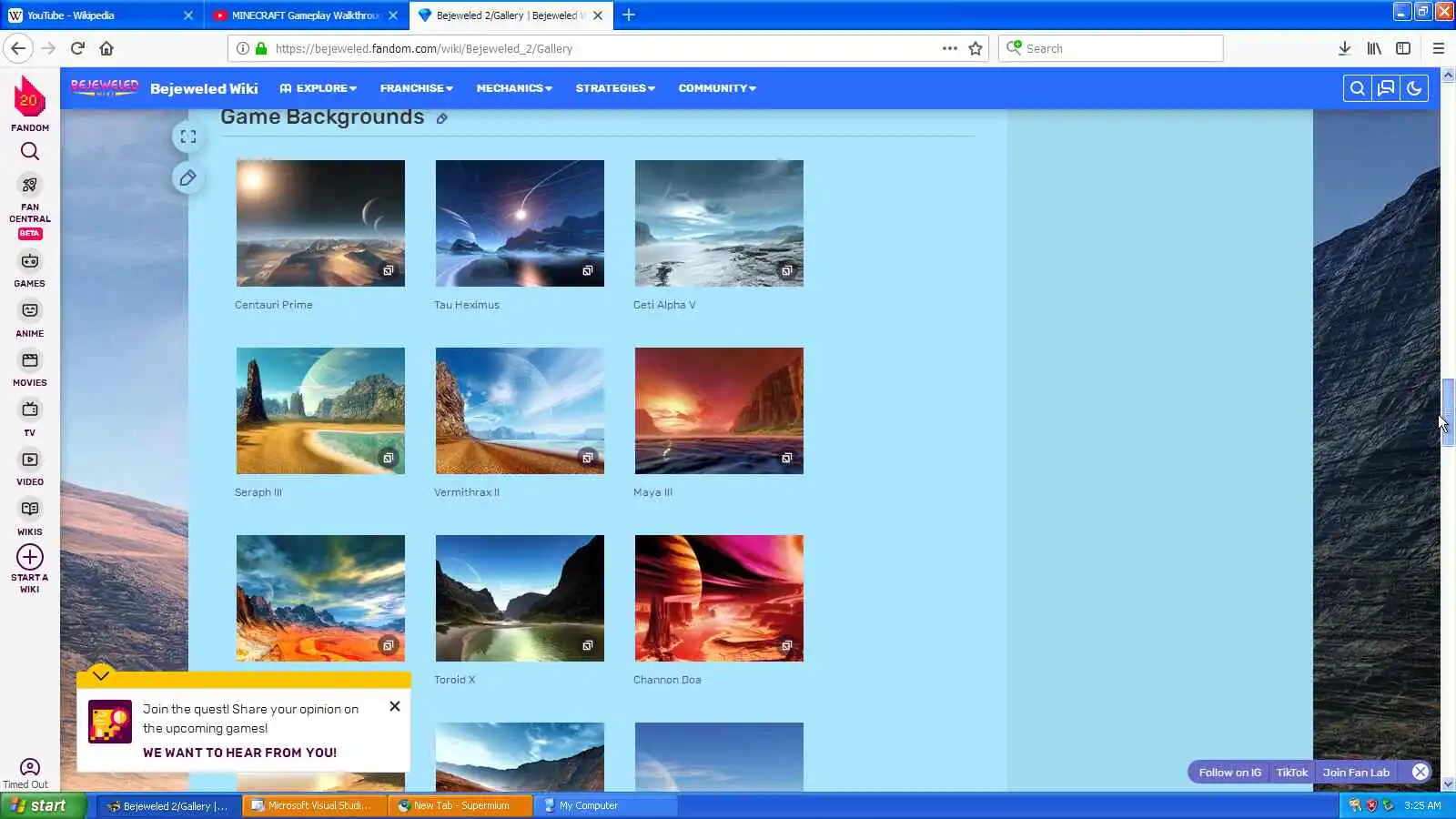The height and width of the screenshot is (819, 1456).
Task: Dismiss the social follow bar
Action: tap(1421, 772)
